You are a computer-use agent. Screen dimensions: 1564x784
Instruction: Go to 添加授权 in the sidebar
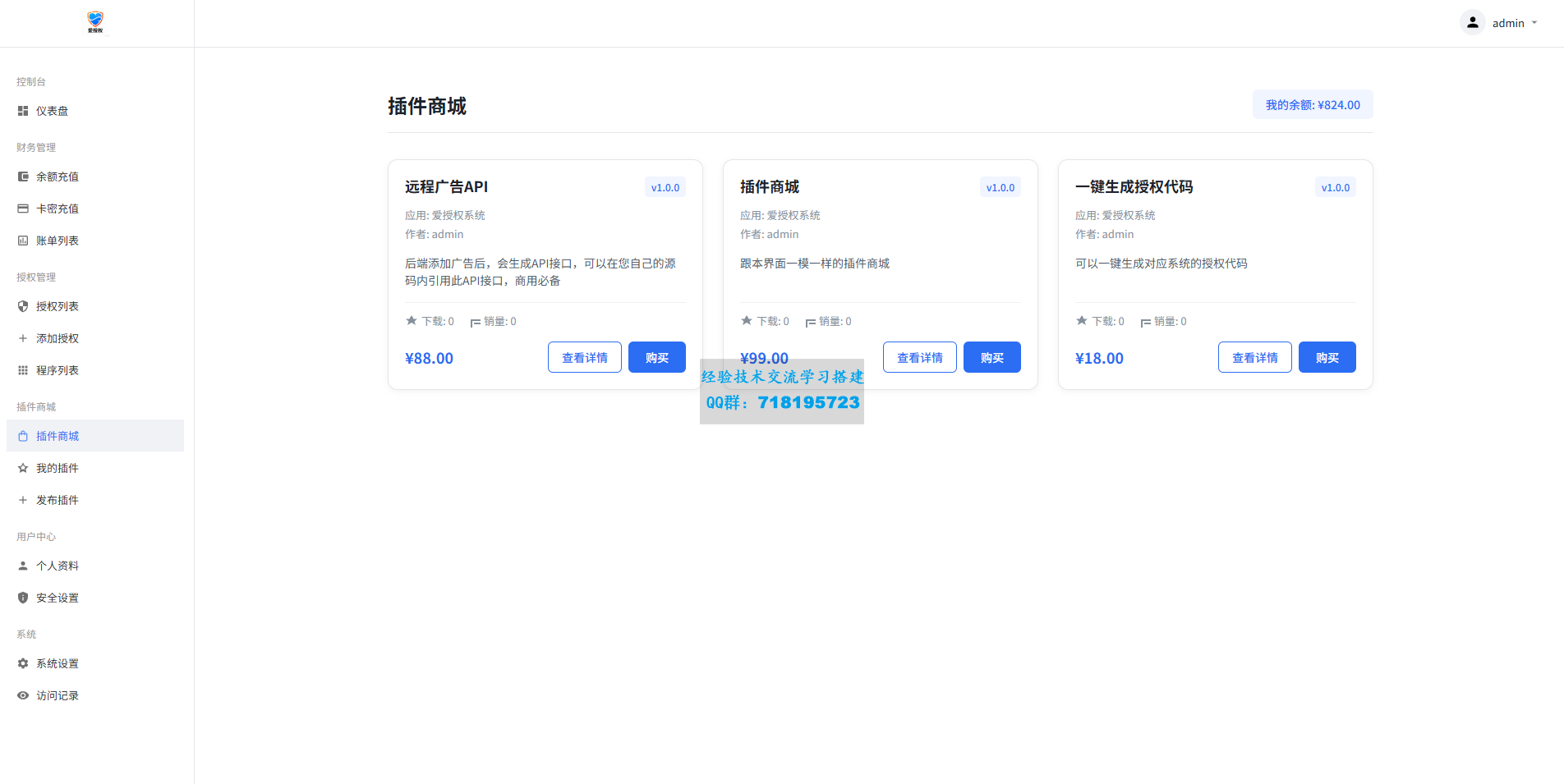pos(57,338)
